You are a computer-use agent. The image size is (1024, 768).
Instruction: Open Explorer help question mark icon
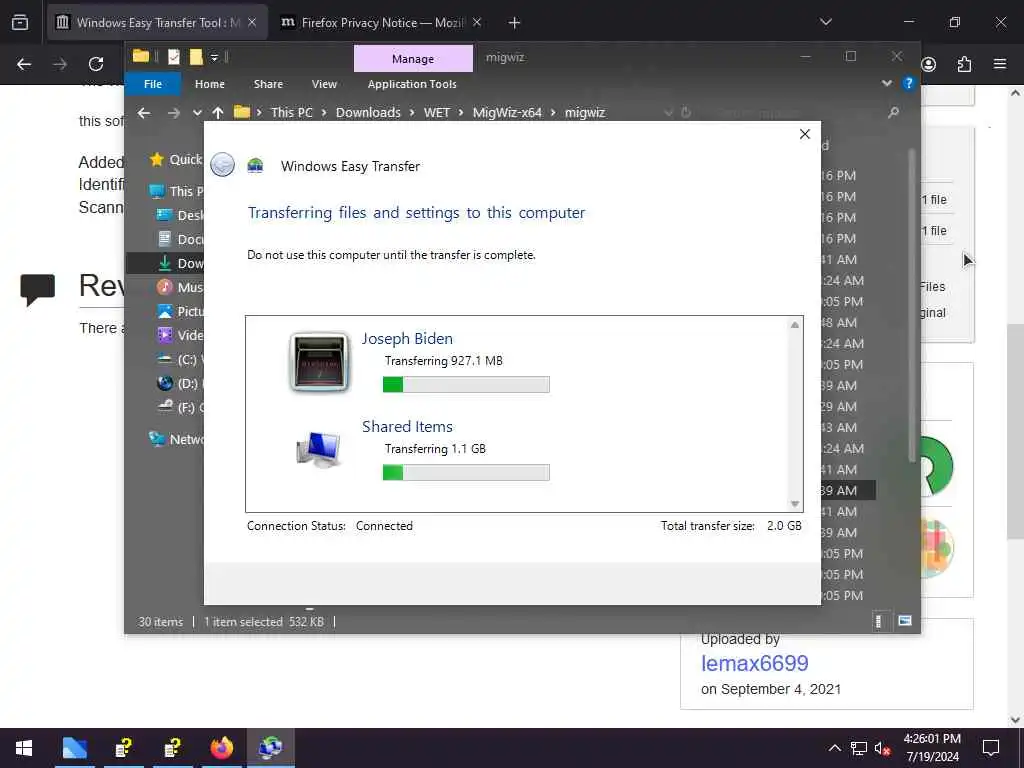pos(908,84)
